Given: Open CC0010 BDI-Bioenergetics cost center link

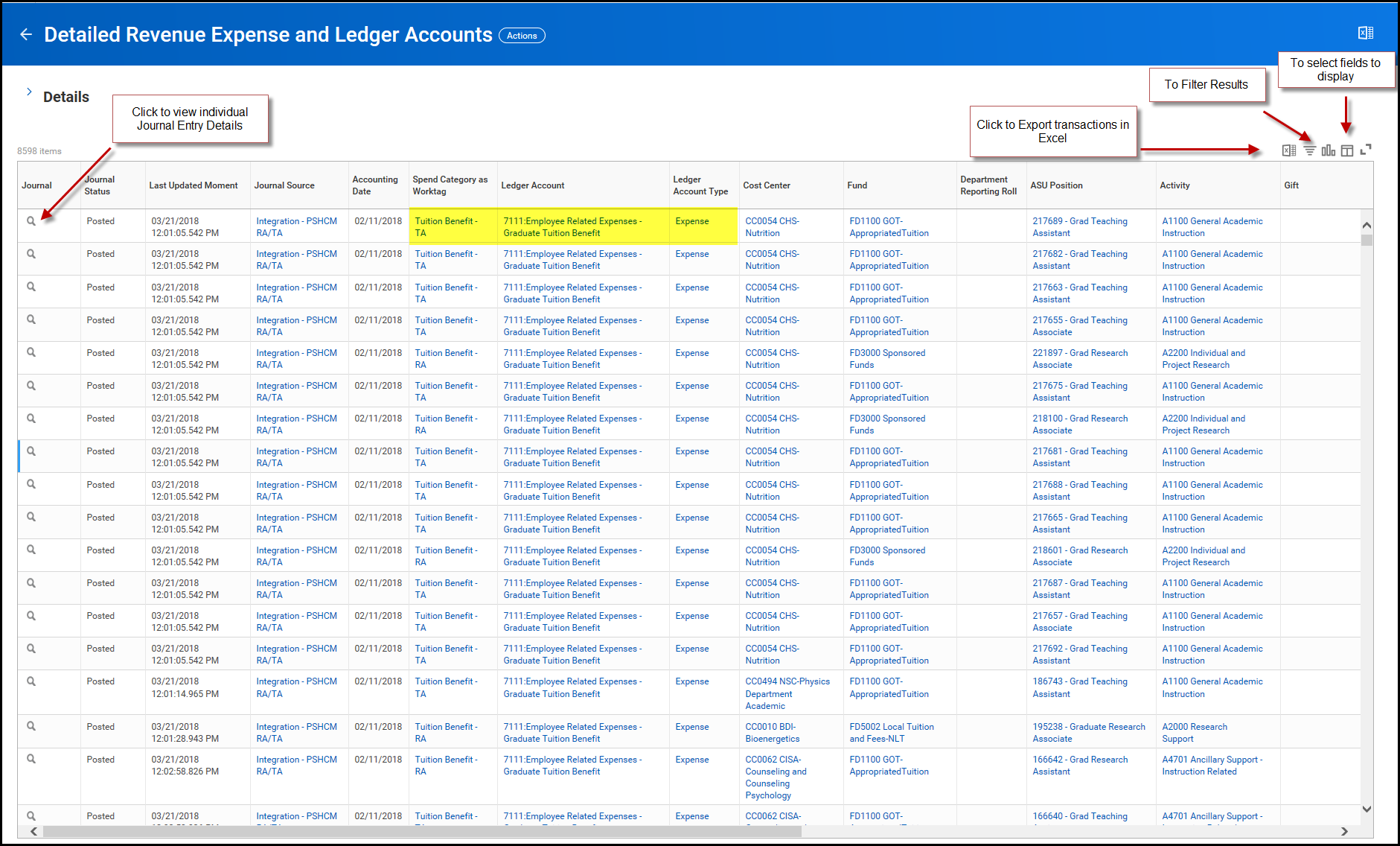Looking at the screenshot, I should coord(773,733).
